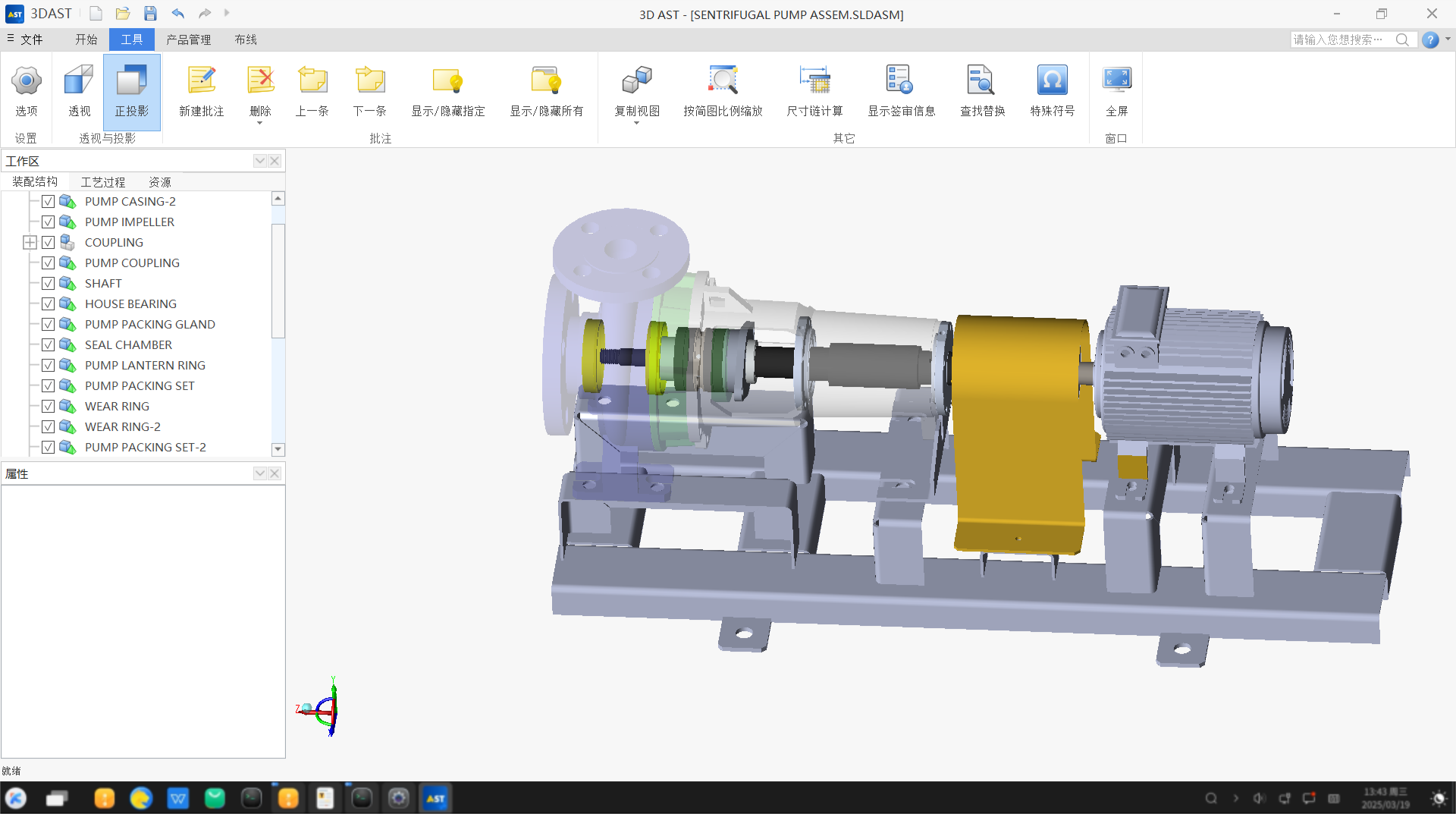Screen dimensions: 1456x814
Task: Toggle the SHAFT visibility checkbox
Action: (x=49, y=284)
